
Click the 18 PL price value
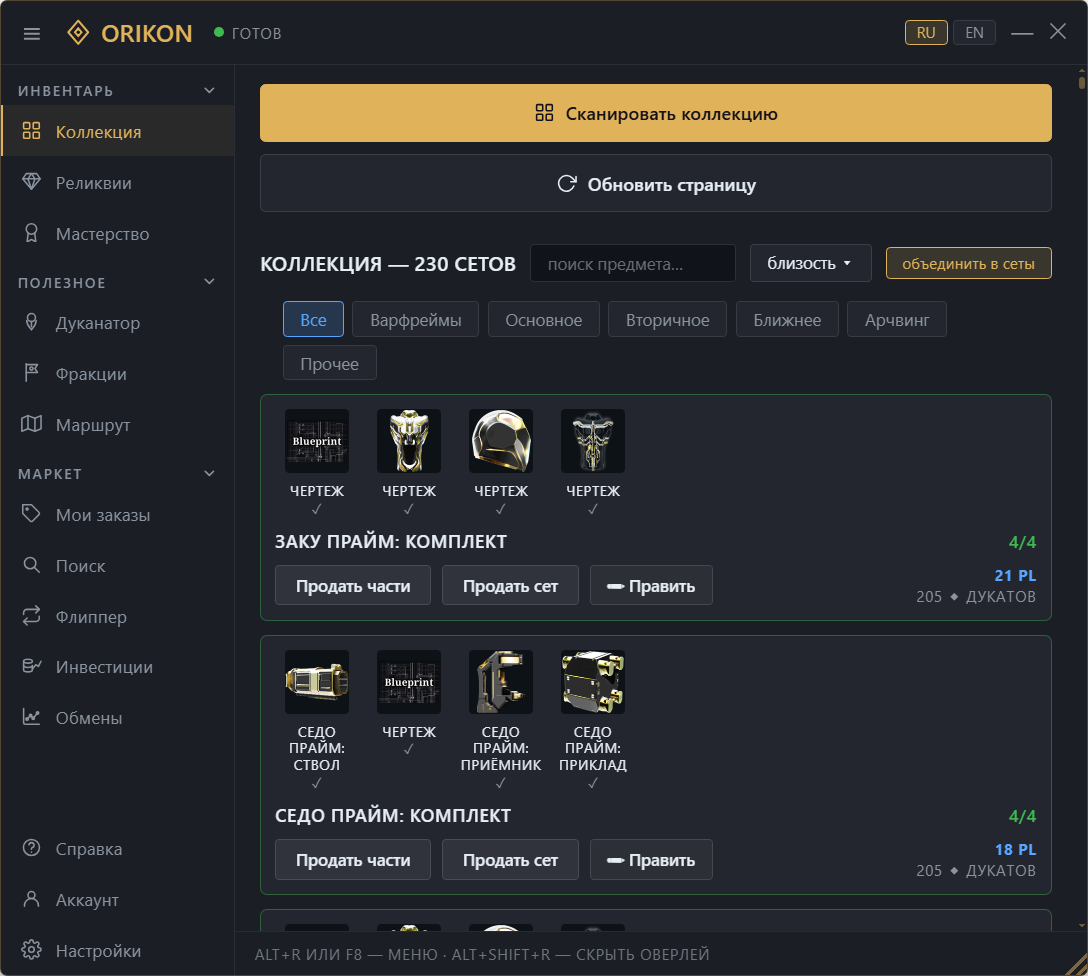[x=1015, y=849]
